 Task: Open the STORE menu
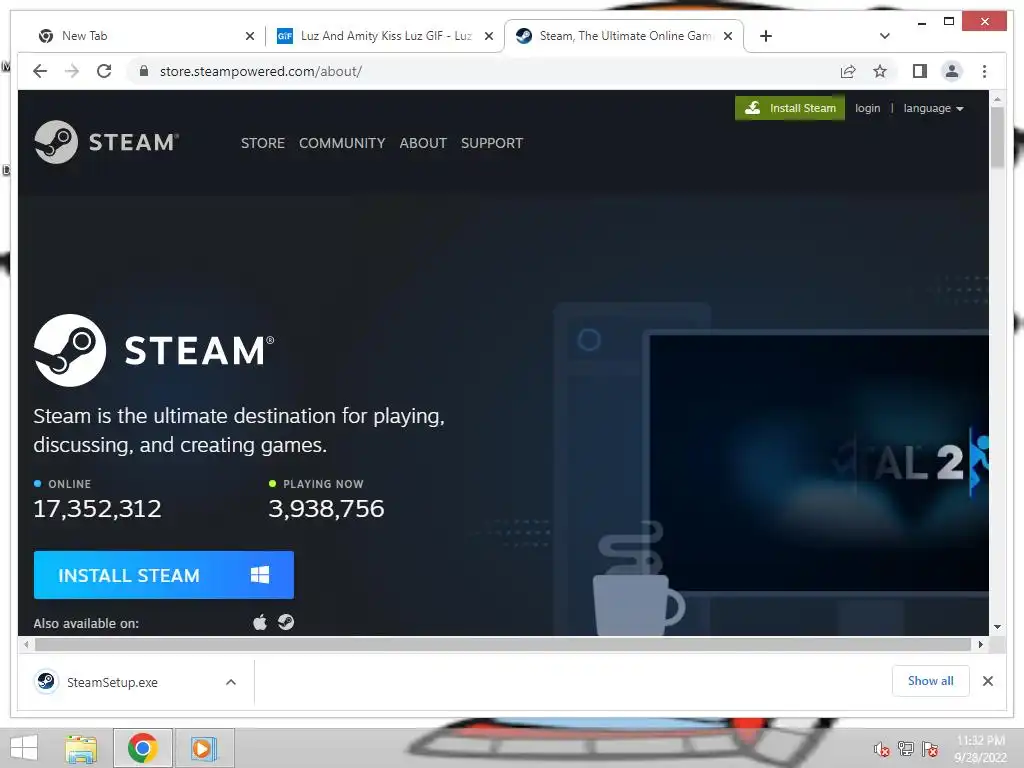click(263, 143)
